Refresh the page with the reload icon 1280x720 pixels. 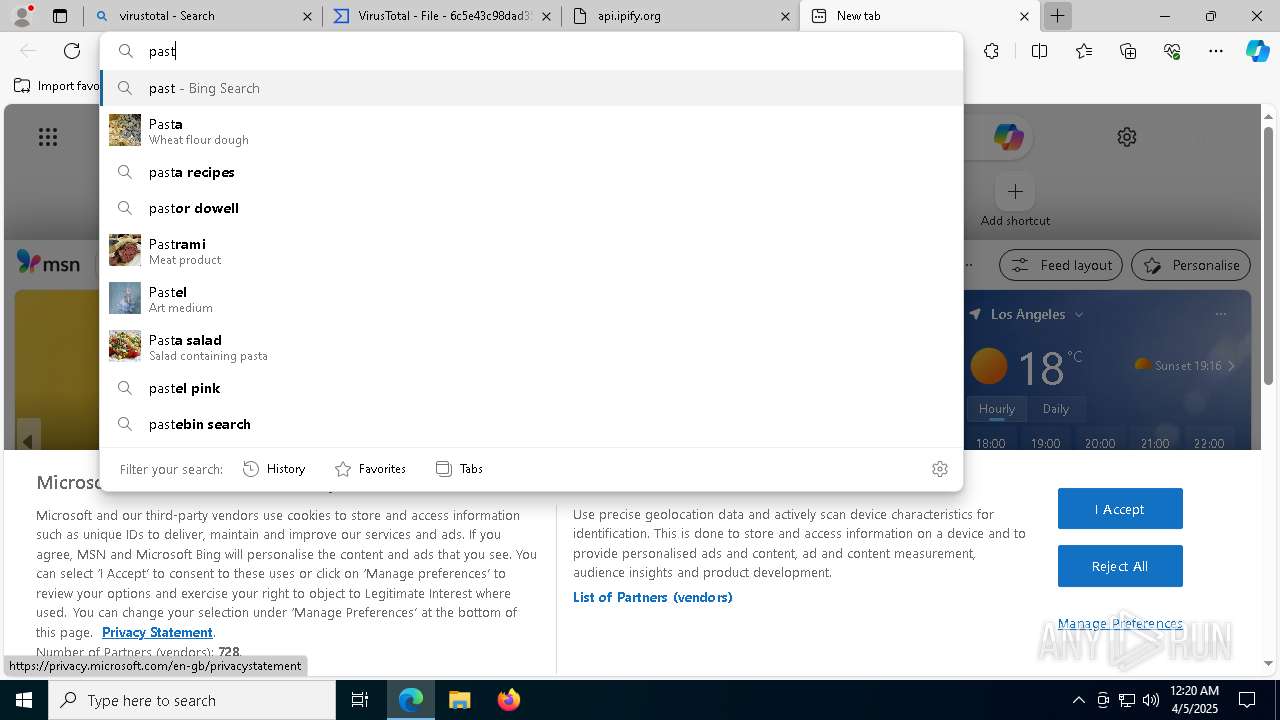[72, 51]
